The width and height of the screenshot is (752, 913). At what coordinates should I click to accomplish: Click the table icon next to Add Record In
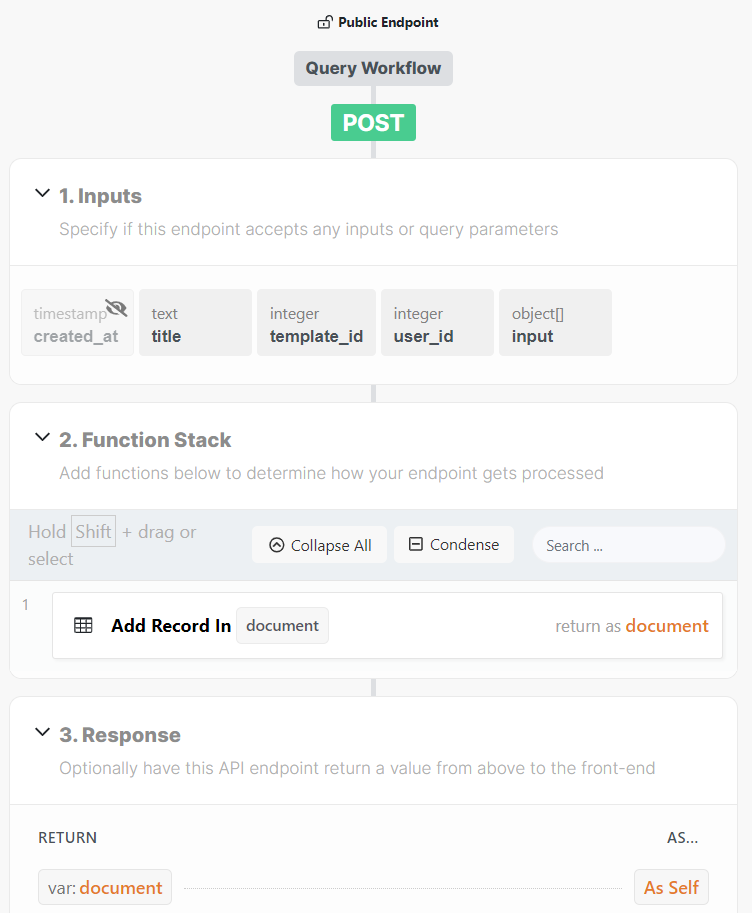84,626
